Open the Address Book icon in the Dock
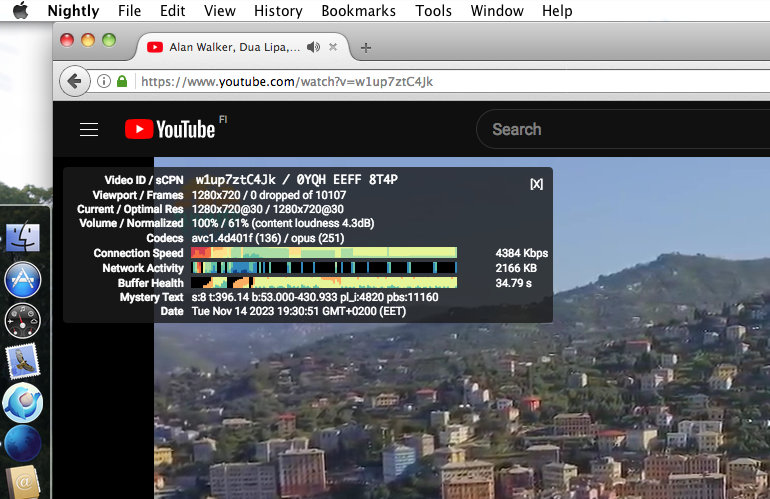The image size is (770, 499). click(23, 482)
